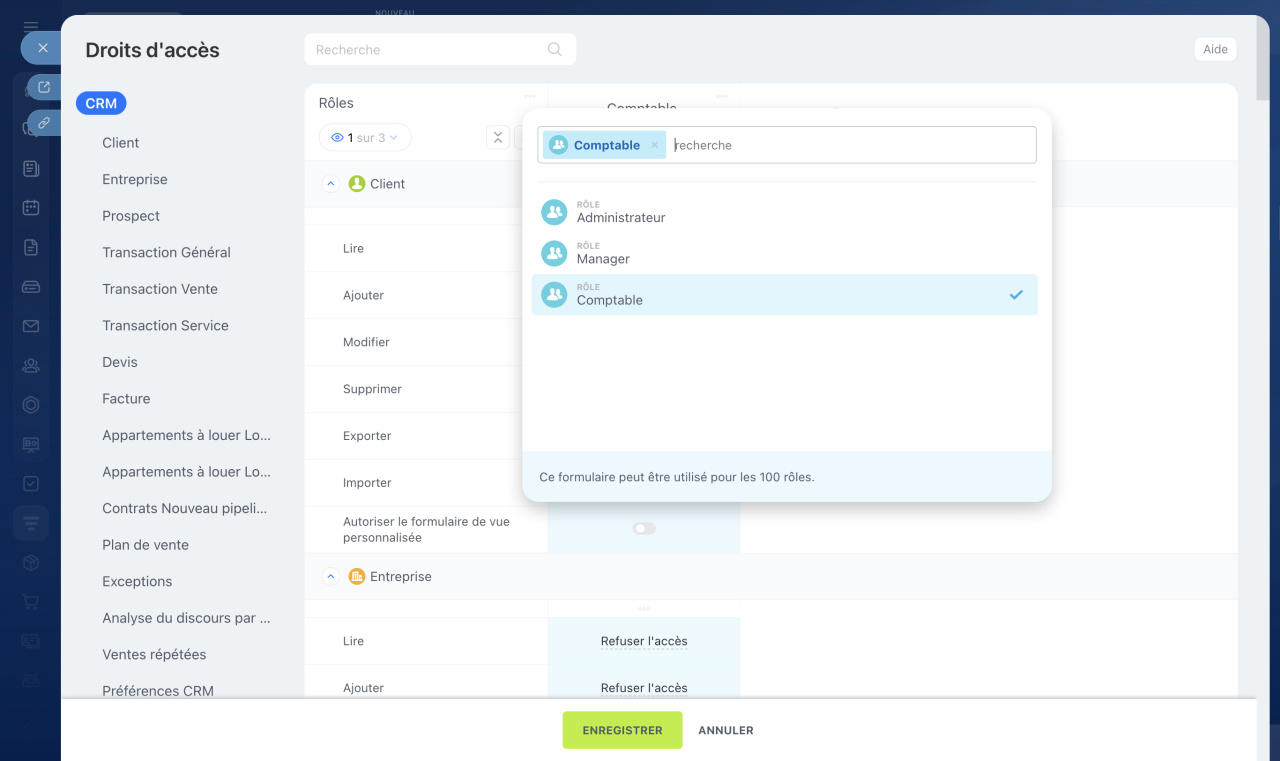Open panel in new window icon
This screenshot has width=1280, height=761.
(x=43, y=88)
